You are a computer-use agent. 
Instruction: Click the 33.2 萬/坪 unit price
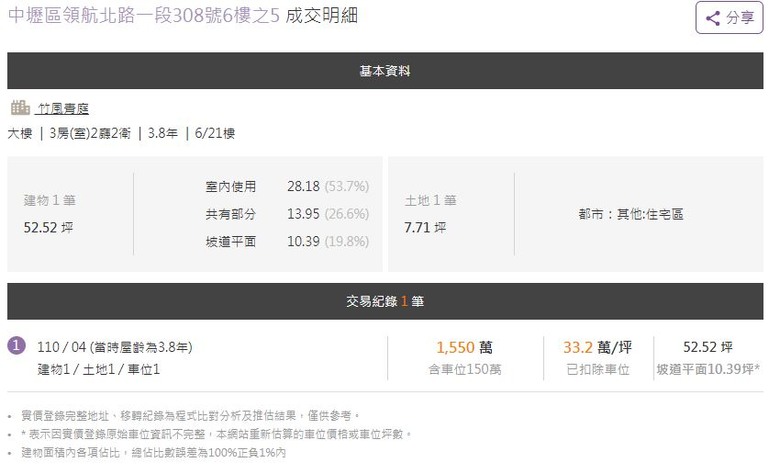(x=597, y=347)
